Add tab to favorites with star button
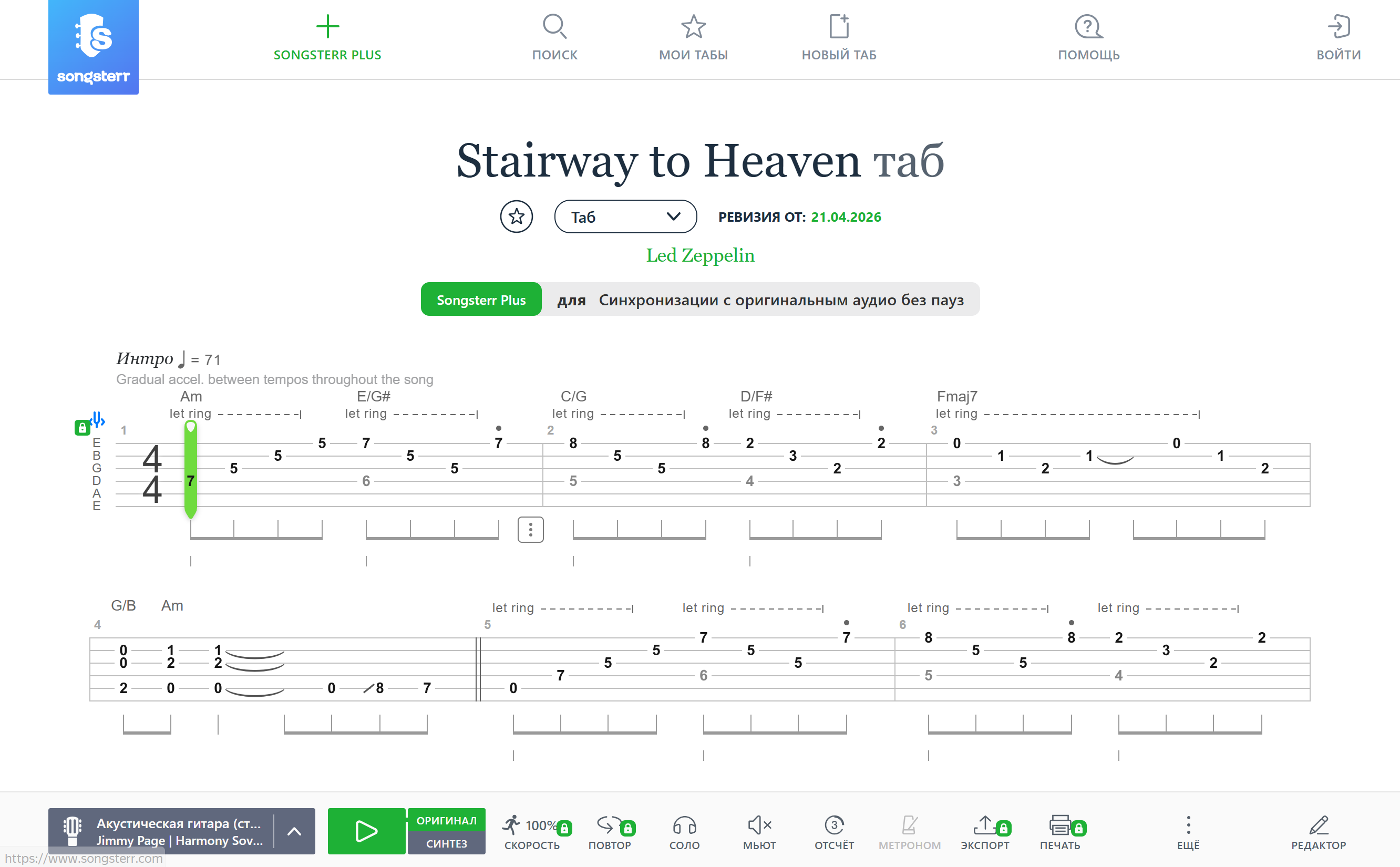This screenshot has height=867, width=1400. click(x=517, y=216)
